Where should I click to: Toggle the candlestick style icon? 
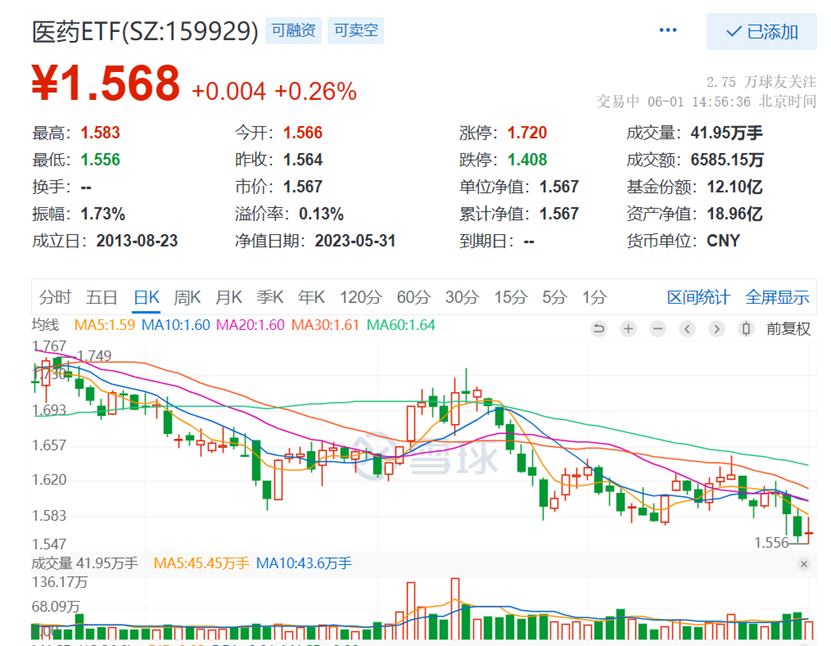coord(746,329)
